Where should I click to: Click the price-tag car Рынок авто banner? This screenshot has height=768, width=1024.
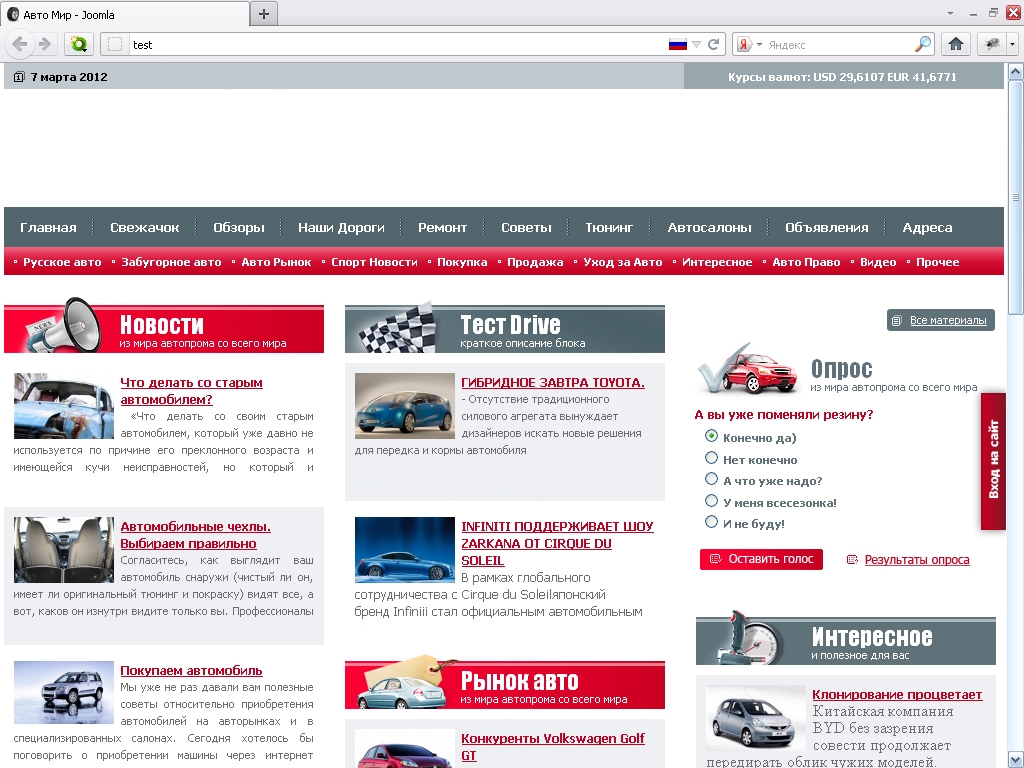point(505,682)
